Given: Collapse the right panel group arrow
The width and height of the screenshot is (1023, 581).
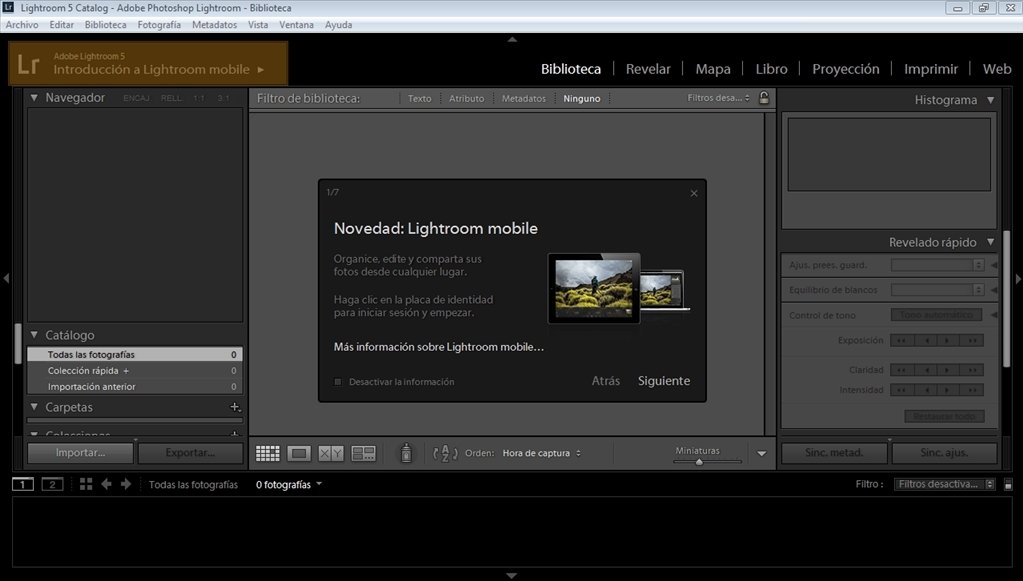Looking at the screenshot, I should point(1018,278).
